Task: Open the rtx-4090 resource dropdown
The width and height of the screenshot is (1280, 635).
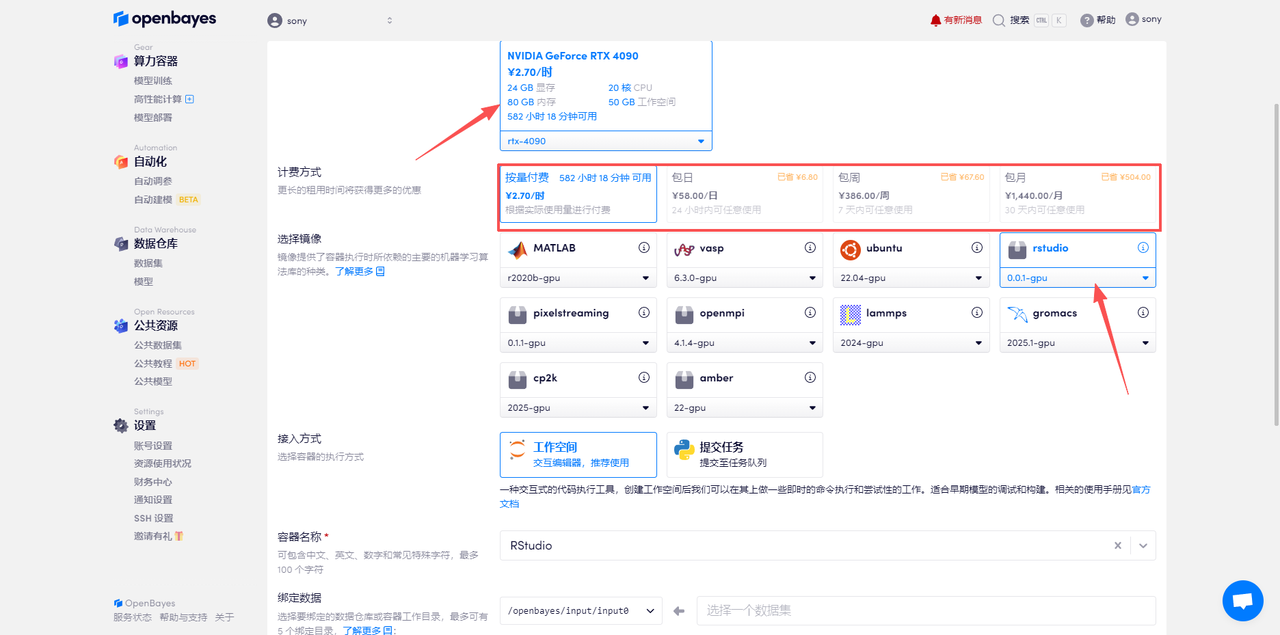Action: (606, 141)
